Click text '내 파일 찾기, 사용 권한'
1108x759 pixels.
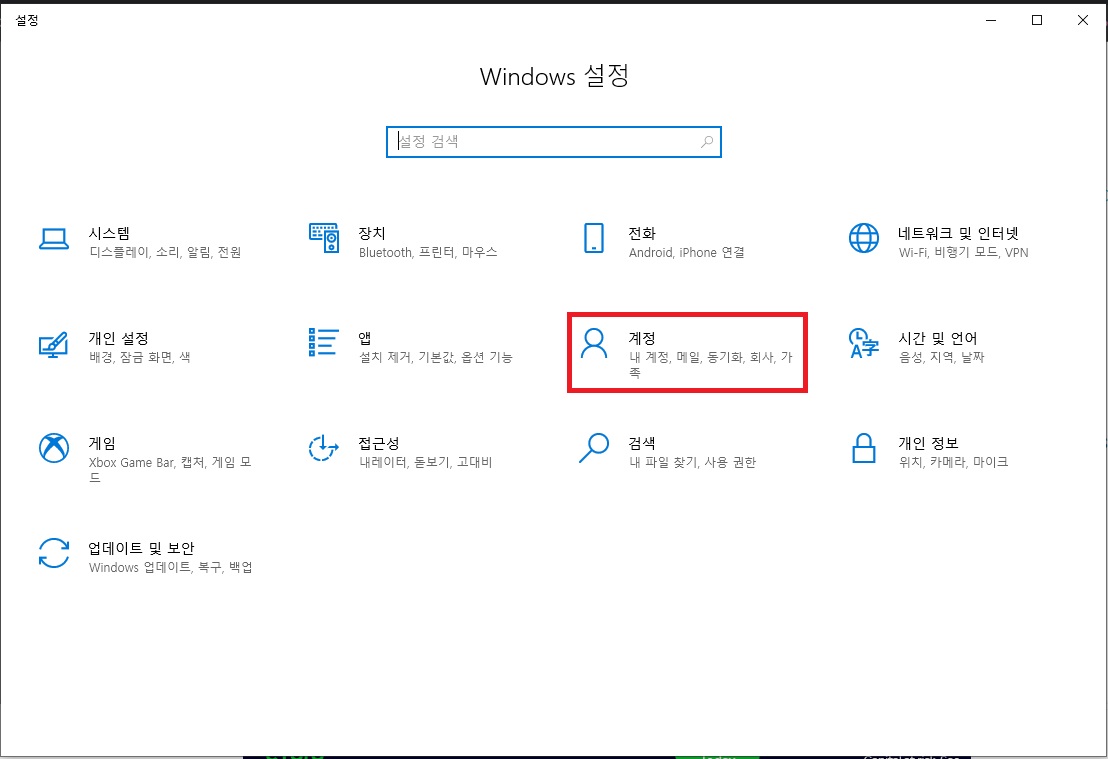point(692,462)
